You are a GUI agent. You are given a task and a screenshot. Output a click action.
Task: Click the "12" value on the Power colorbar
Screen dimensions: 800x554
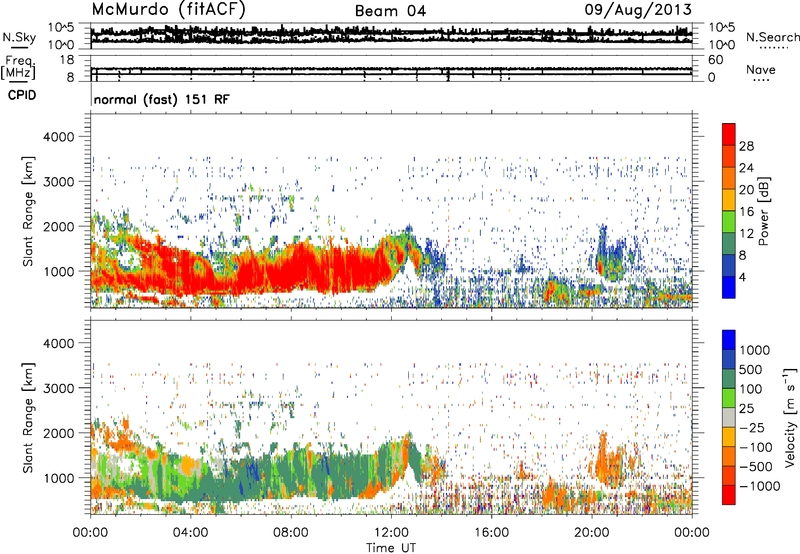[746, 234]
